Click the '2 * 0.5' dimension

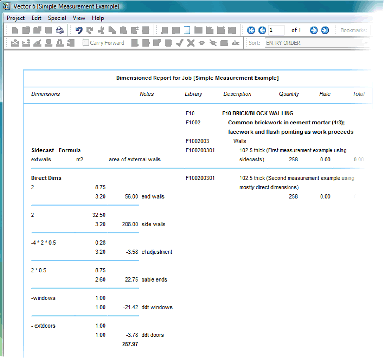tap(39, 270)
